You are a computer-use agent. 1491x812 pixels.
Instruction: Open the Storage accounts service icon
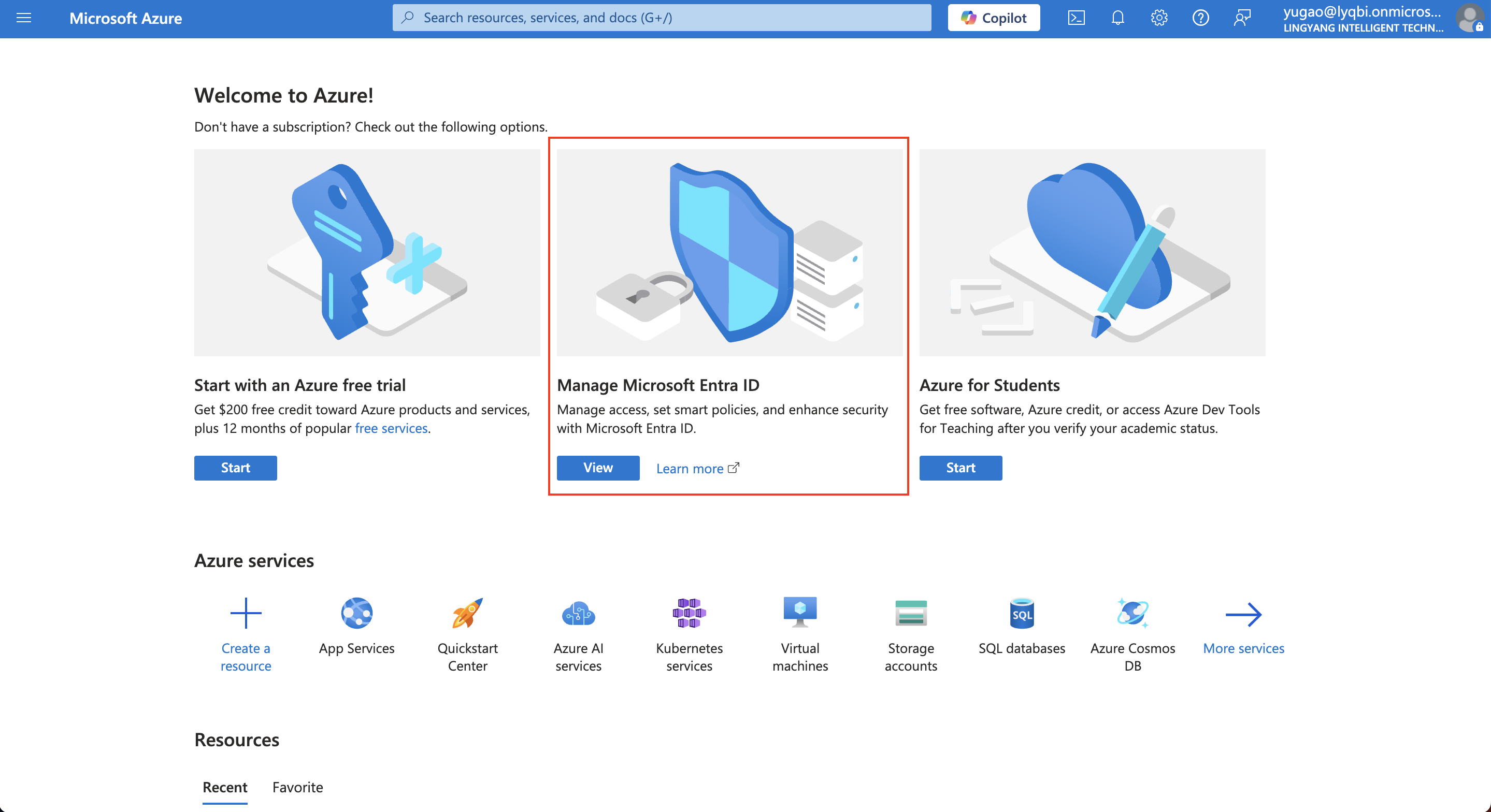(x=910, y=614)
